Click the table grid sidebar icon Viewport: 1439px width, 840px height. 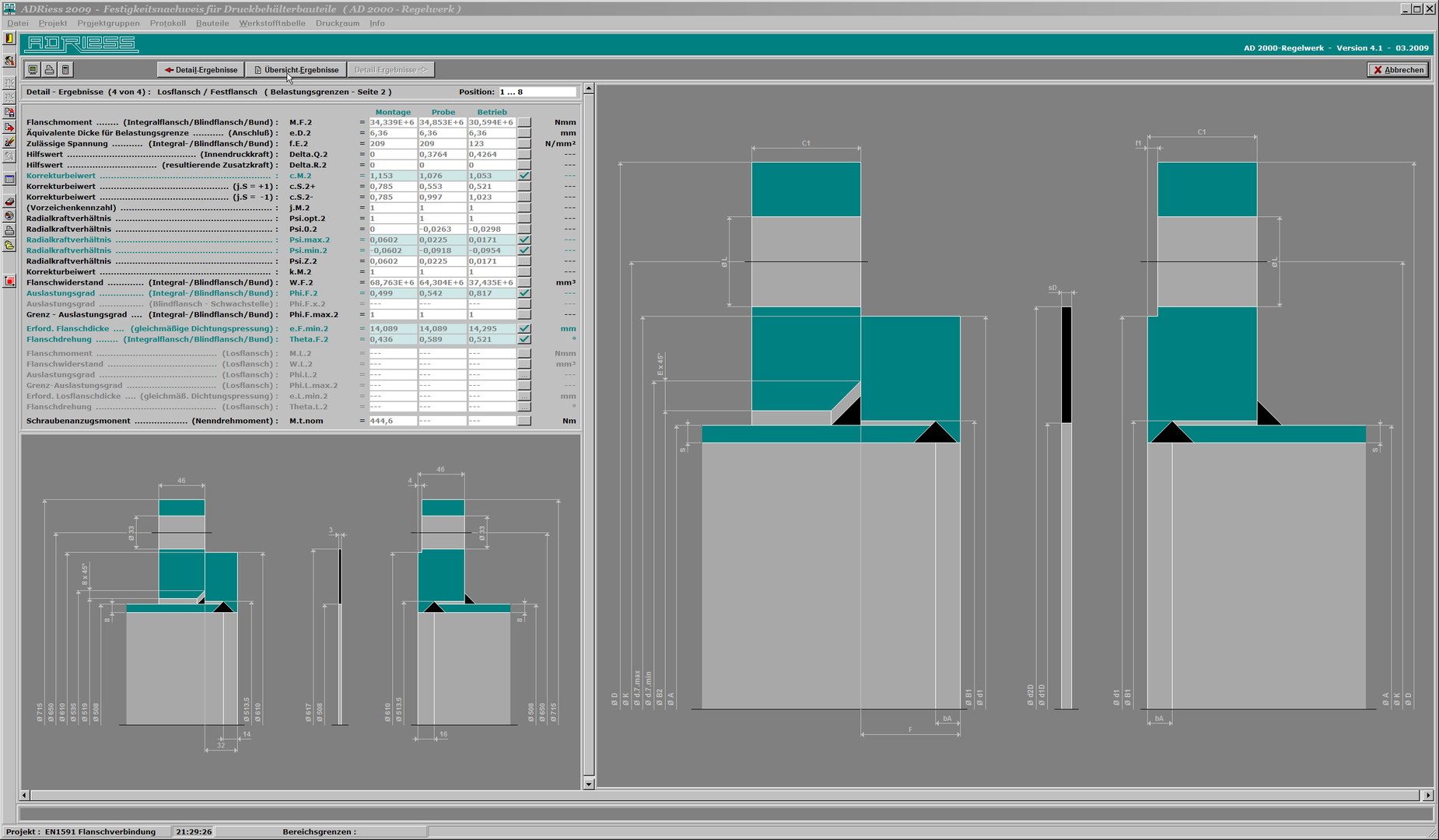tap(9, 180)
